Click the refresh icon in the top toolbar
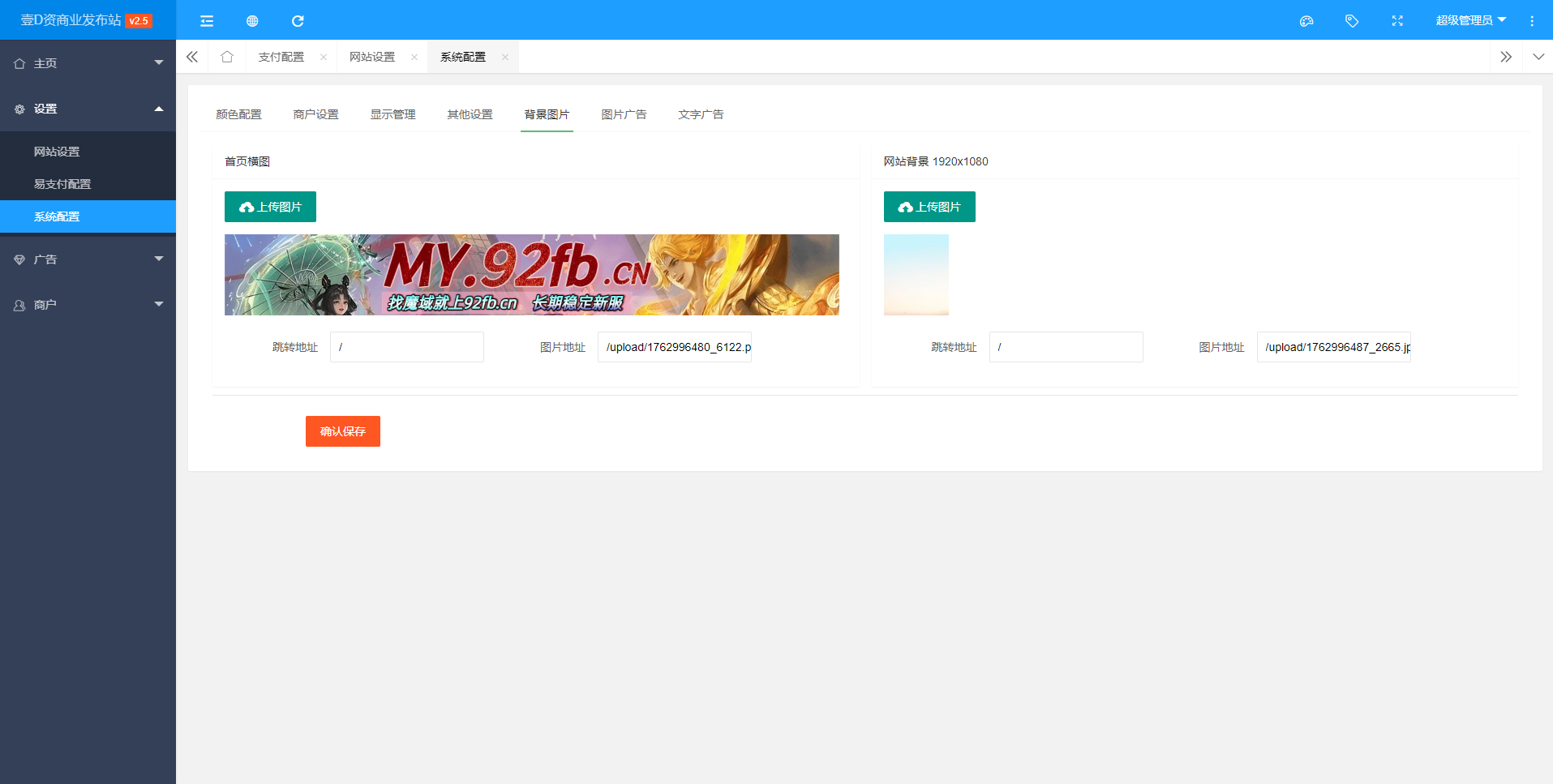This screenshot has height=784, width=1553. pyautogui.click(x=298, y=20)
